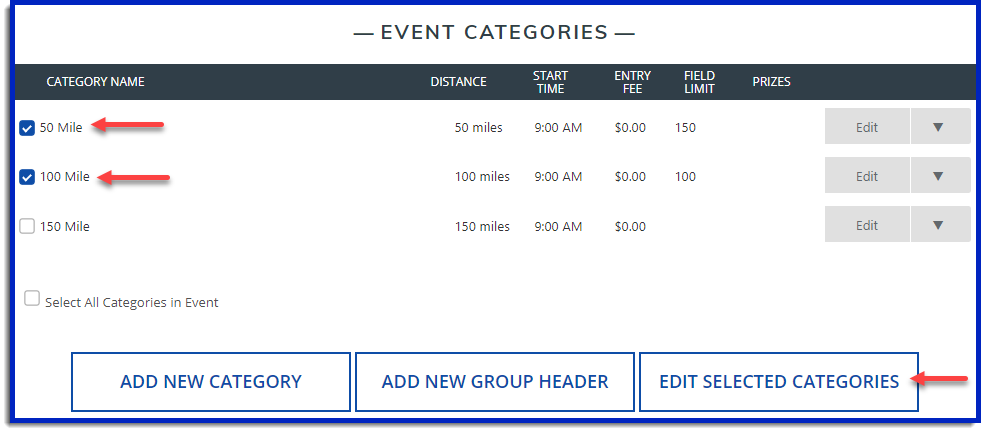Click Edit button for 150 Mile category
The width and height of the screenshot is (981, 433).
(867, 225)
